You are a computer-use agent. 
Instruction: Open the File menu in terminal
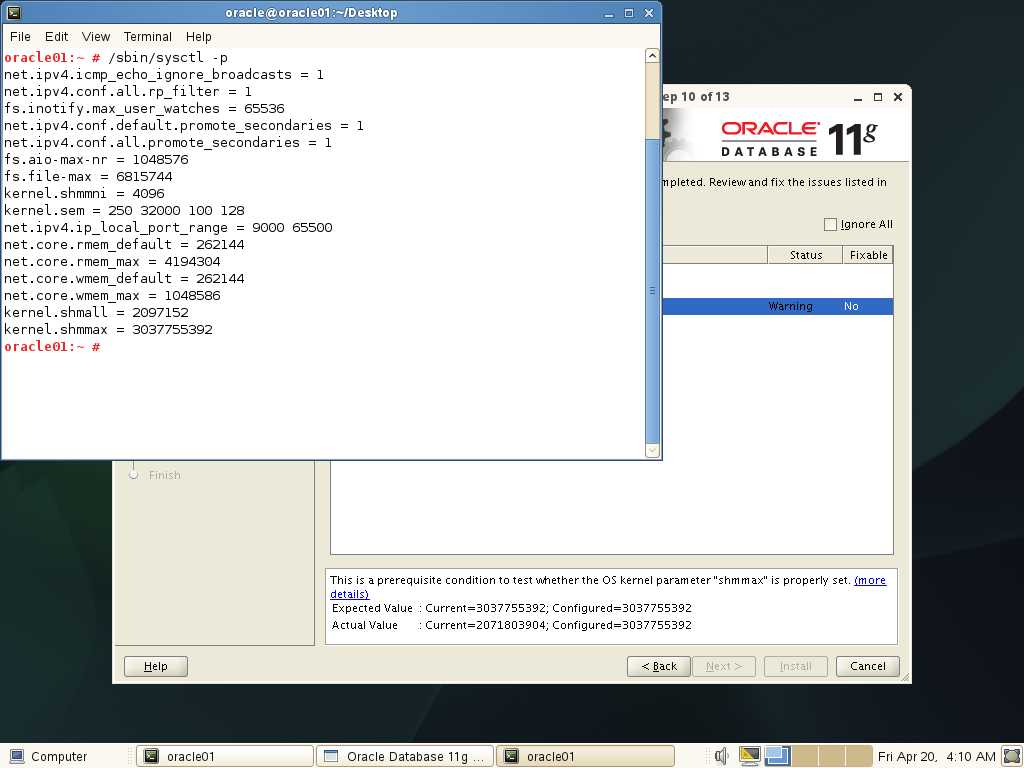tap(20, 37)
